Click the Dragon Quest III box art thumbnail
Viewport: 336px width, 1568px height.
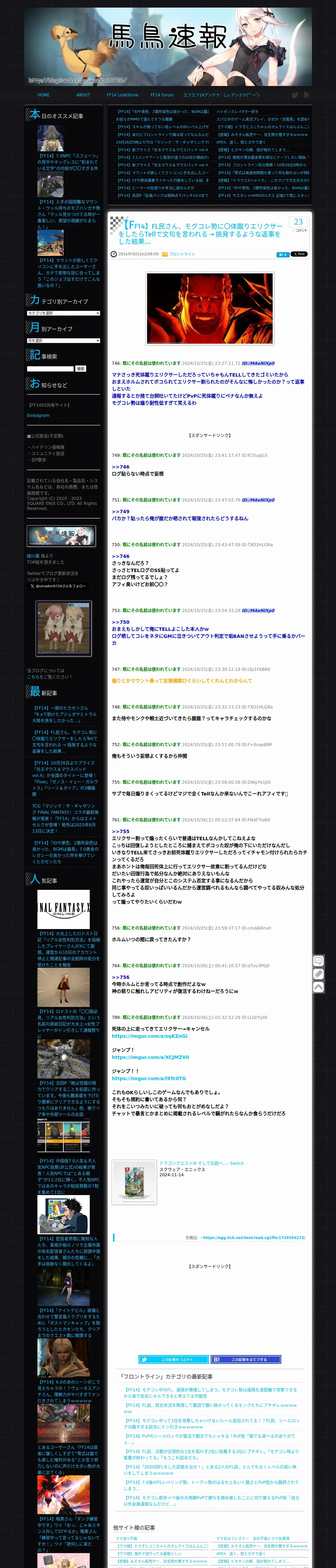(x=134, y=1182)
